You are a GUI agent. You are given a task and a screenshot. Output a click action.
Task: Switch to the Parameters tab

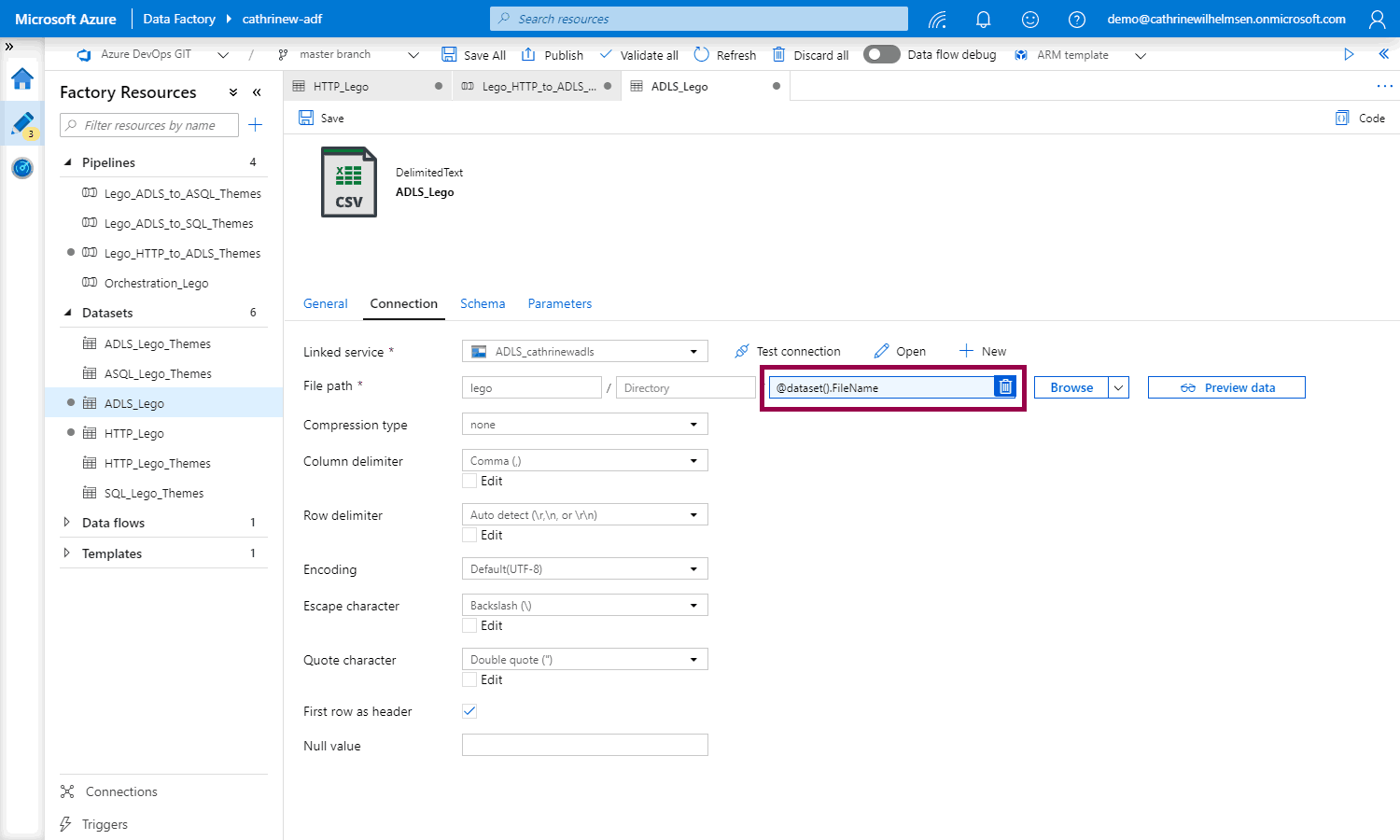coord(559,303)
